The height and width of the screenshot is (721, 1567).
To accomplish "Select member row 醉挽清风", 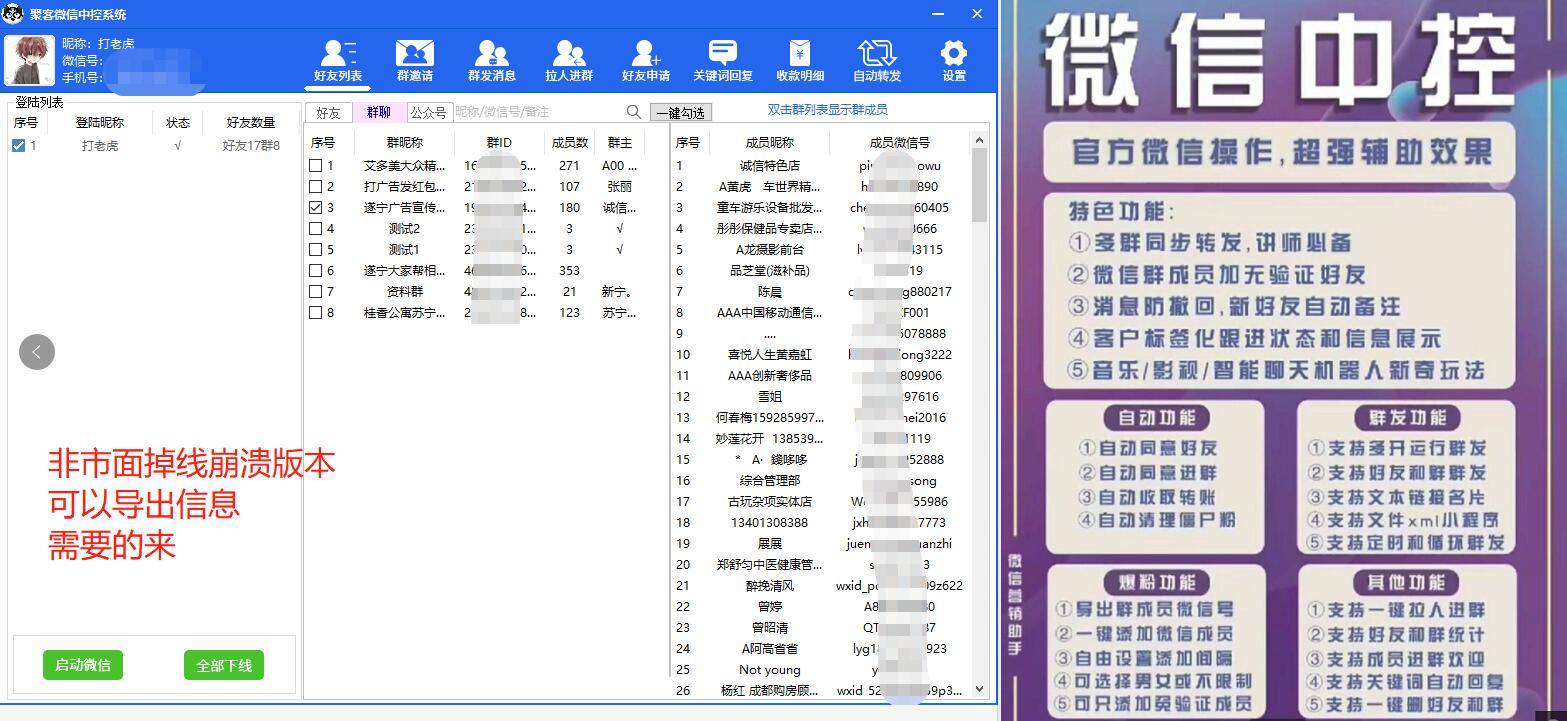I will 820,586.
